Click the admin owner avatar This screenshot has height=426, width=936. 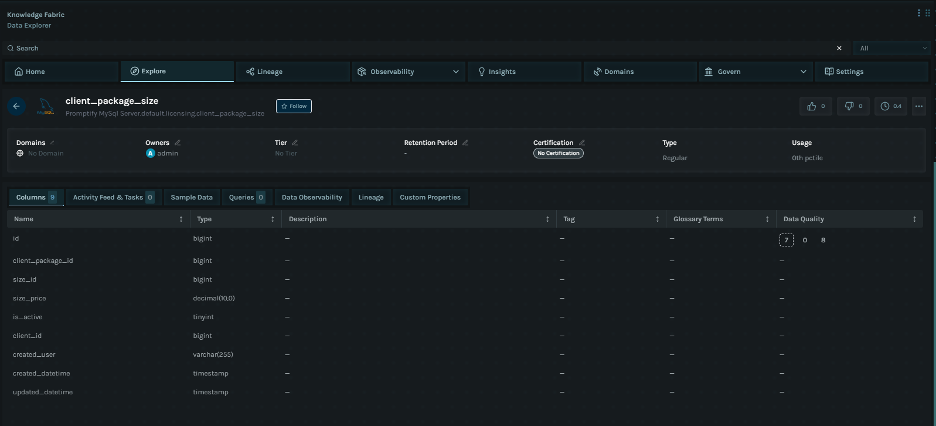tap(150, 153)
